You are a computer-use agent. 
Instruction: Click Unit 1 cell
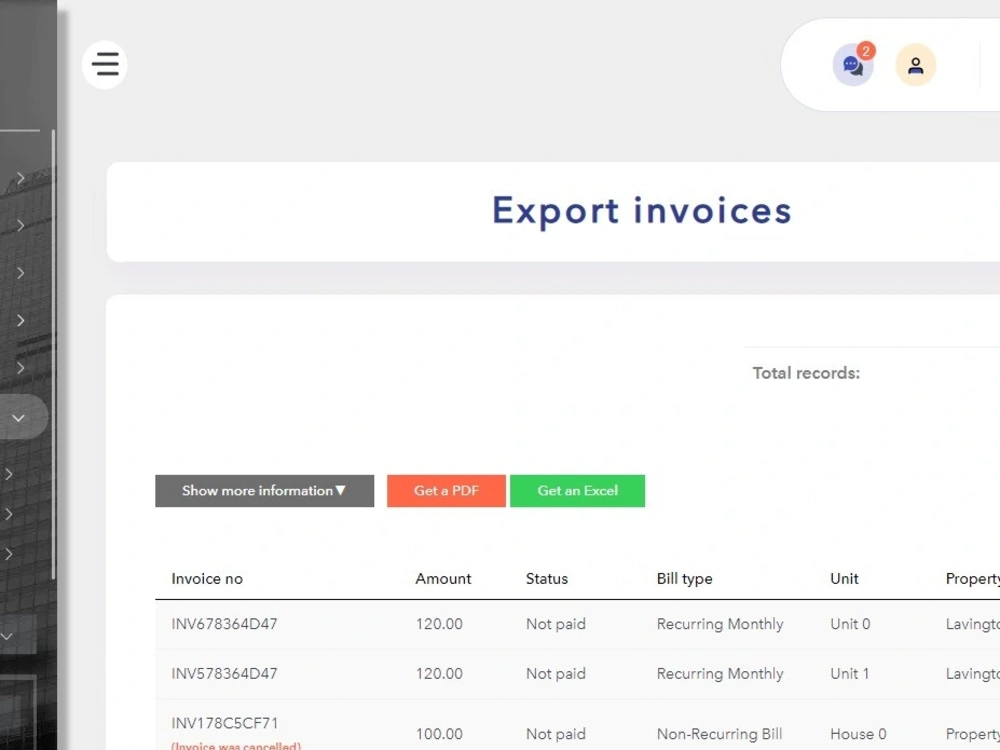tap(849, 673)
